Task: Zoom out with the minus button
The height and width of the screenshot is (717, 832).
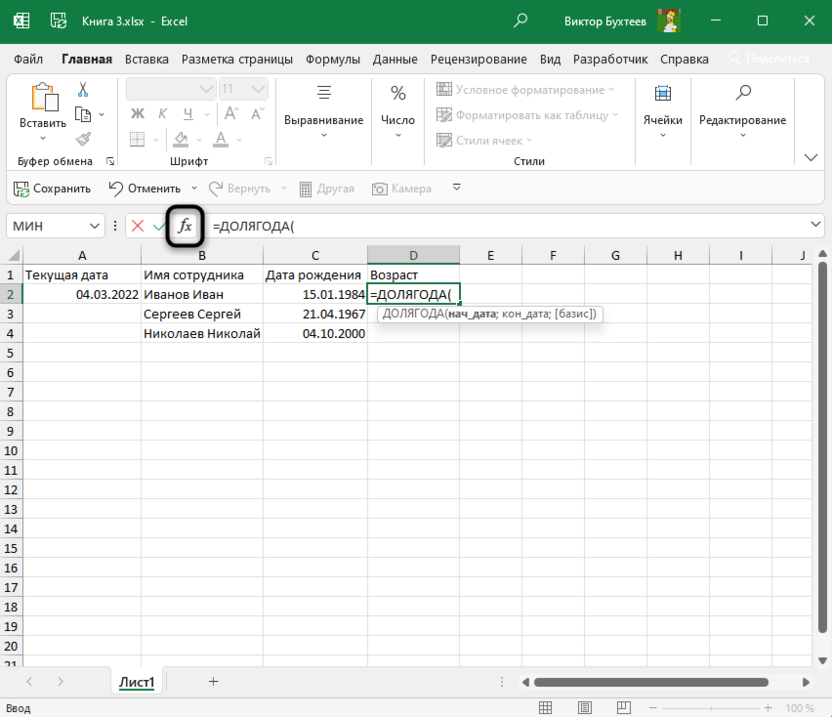Action: coord(653,708)
